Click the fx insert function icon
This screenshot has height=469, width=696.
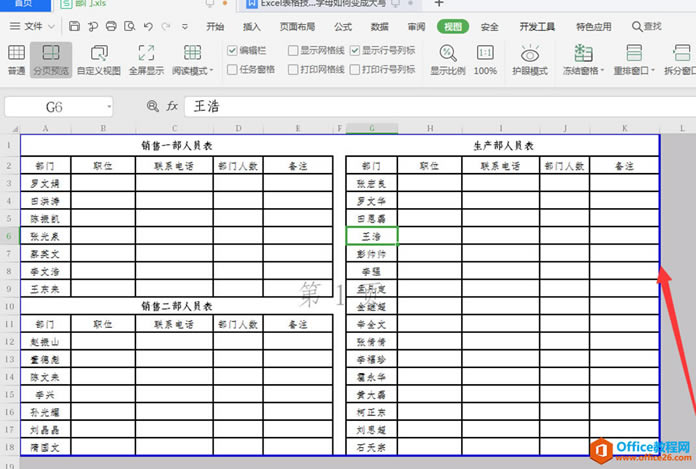click(172, 106)
